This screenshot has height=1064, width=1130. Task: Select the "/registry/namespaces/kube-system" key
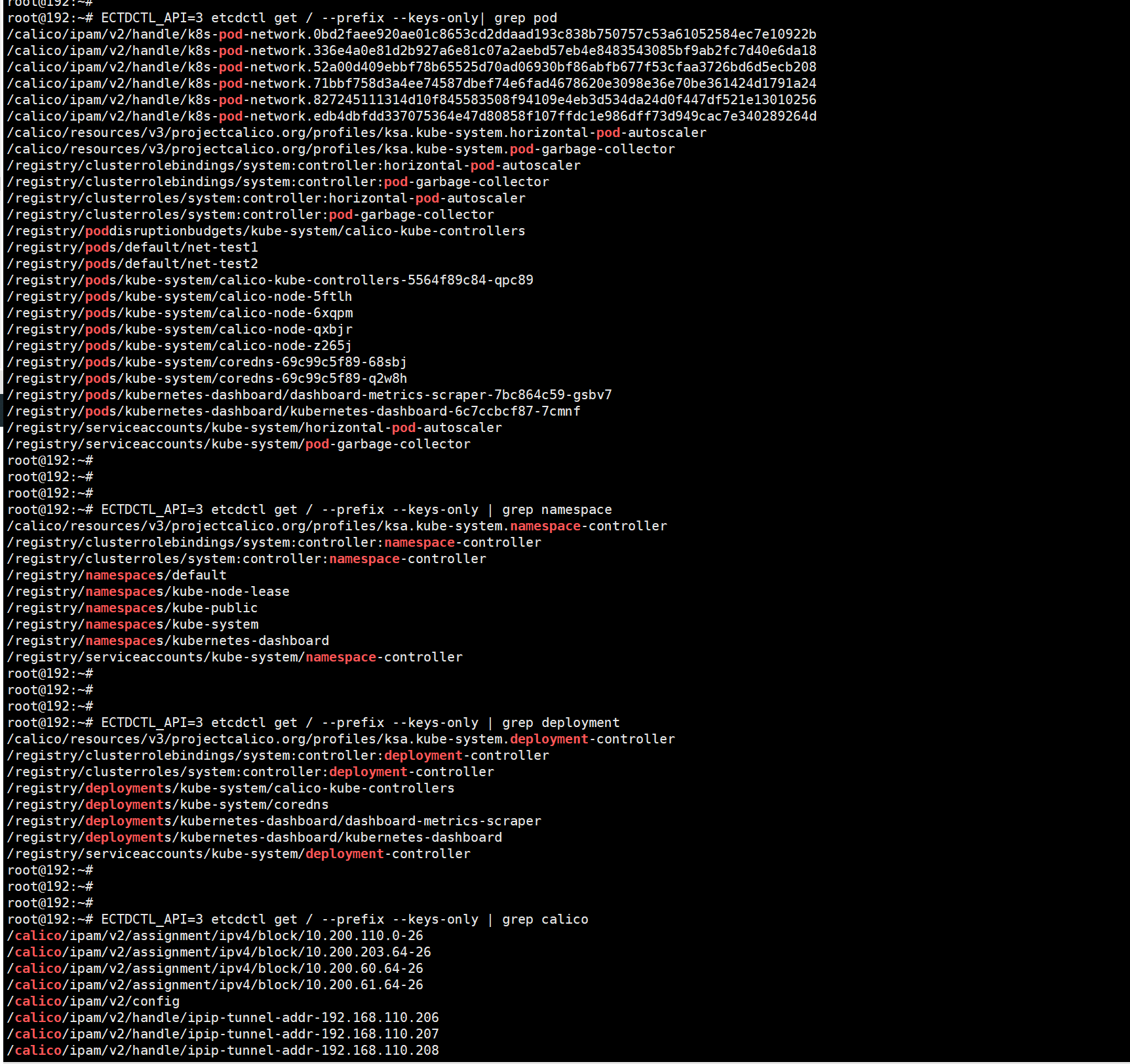point(132,624)
